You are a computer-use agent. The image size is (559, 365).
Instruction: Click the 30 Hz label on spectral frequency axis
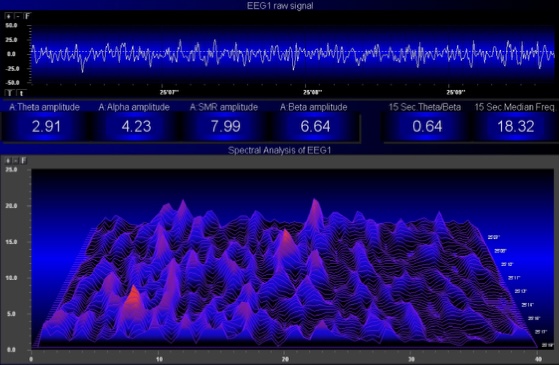(x=411, y=359)
